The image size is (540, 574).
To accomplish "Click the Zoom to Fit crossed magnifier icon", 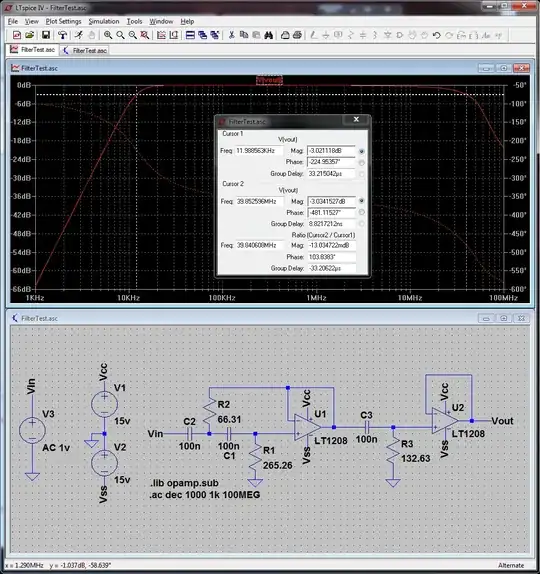I will [x=145, y=35].
